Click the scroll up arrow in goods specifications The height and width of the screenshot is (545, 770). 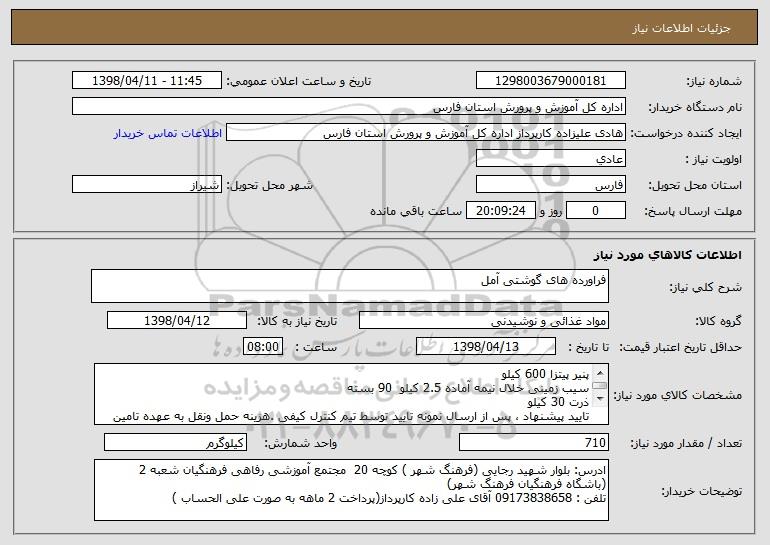pos(600,373)
